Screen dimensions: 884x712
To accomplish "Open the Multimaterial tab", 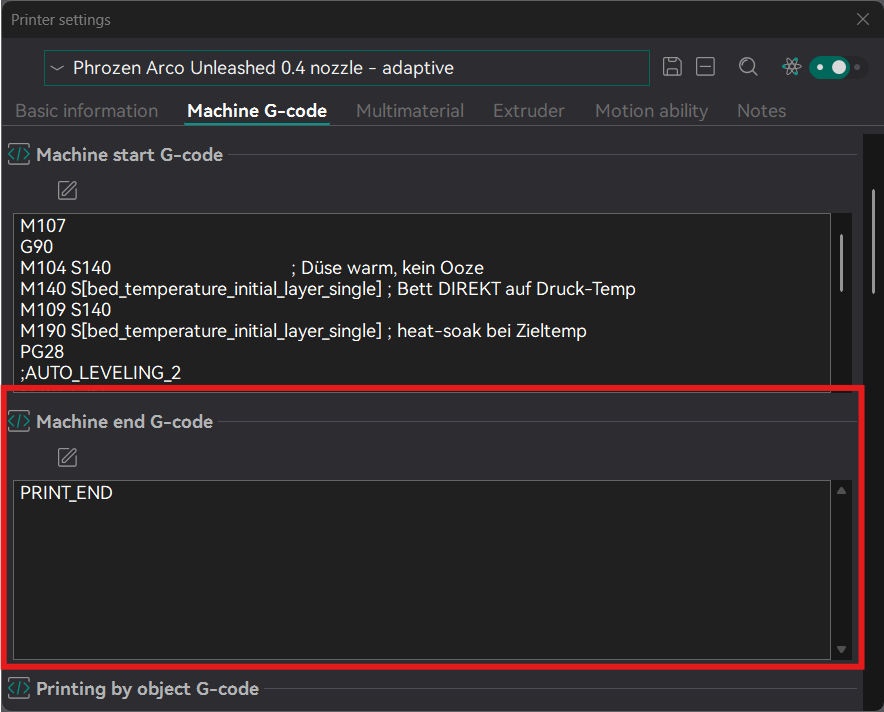I will click(x=410, y=111).
